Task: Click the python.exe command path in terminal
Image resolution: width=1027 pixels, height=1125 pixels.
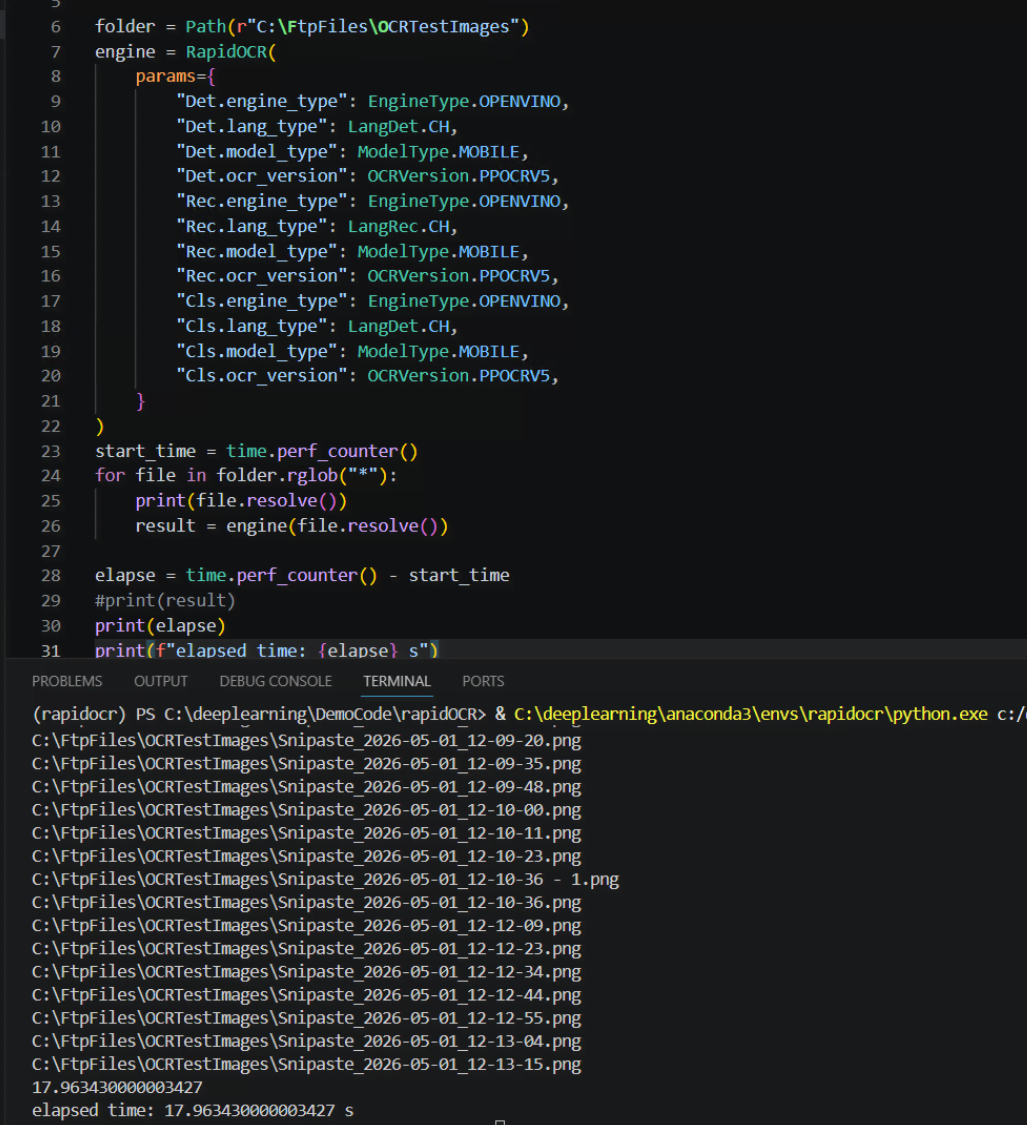Action: 751,714
